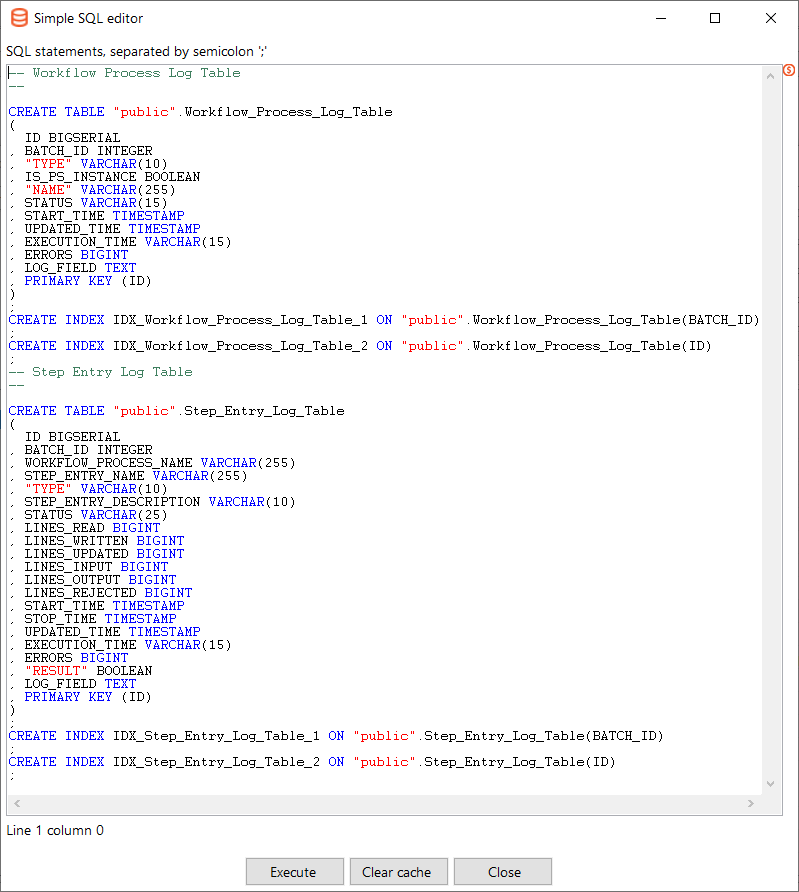Click the horizontal scrollbar right arrow
Image resolution: width=799 pixels, height=892 pixels.
click(751, 804)
